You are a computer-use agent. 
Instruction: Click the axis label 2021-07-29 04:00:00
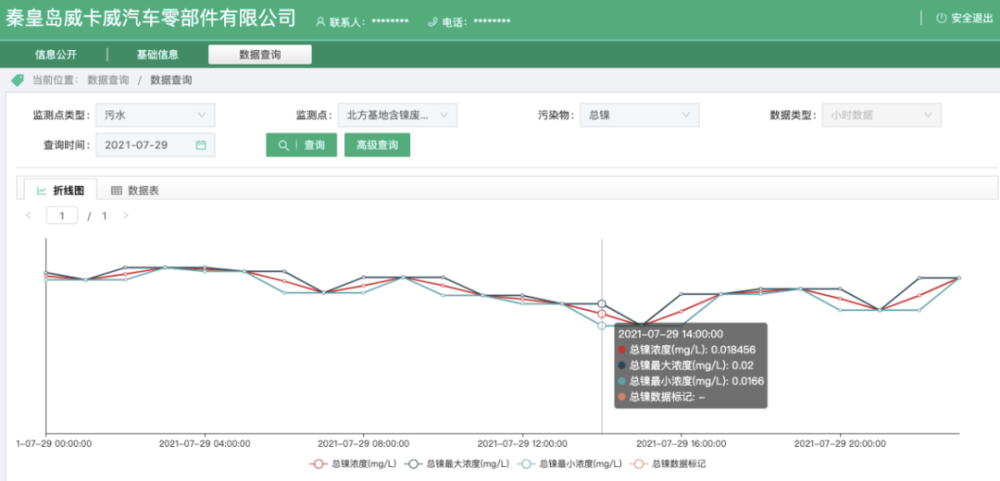tap(204, 443)
